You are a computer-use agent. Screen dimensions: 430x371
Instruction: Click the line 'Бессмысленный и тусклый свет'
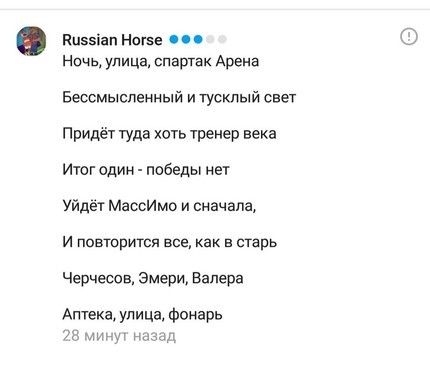tap(179, 98)
